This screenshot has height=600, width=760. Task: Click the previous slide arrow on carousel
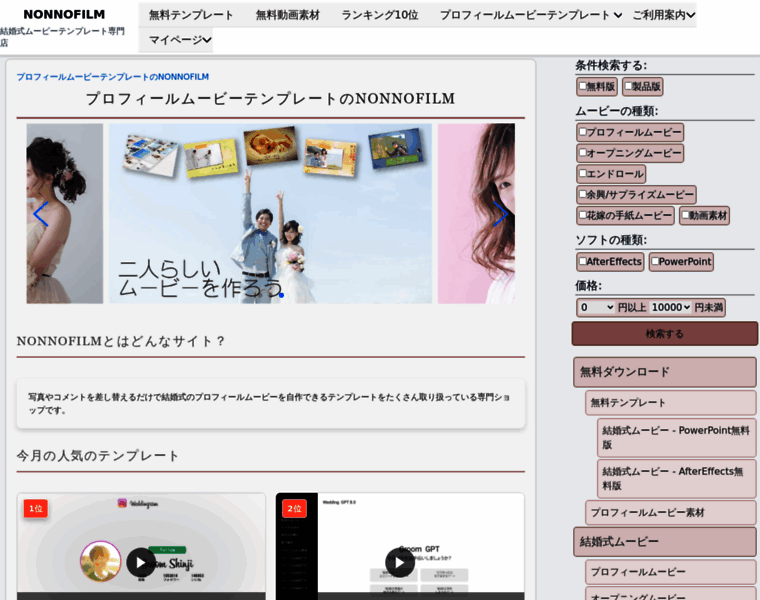point(41,214)
